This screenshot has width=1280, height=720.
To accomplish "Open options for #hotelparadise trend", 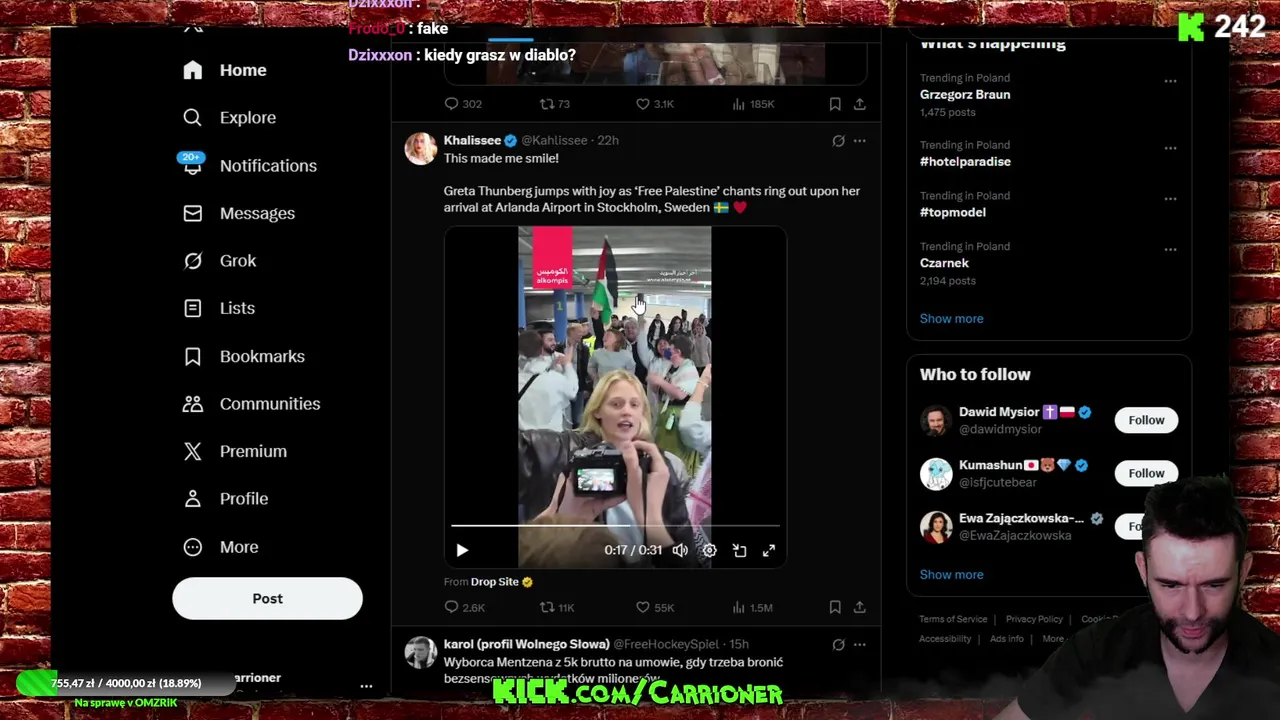I will coord(1170,148).
